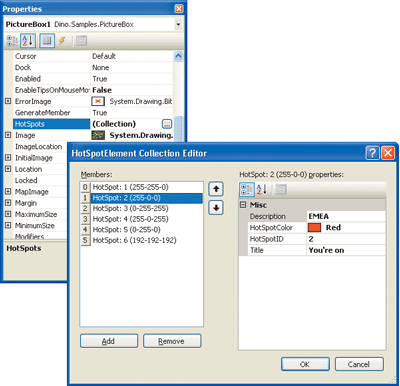This screenshot has width=400, height=386.
Task: Click Categorized view icon in Properties toolbar
Action: point(12,41)
